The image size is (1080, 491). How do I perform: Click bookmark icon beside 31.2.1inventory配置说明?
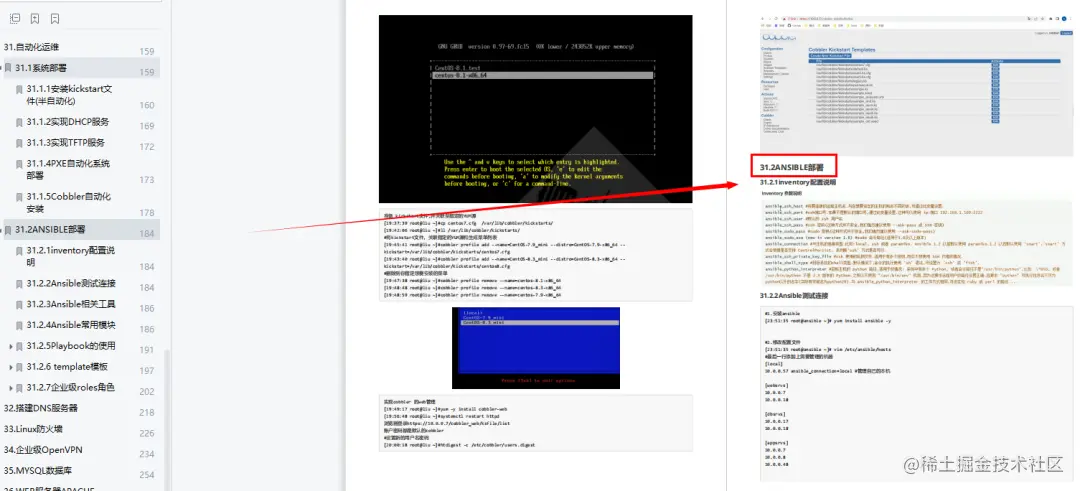[x=19, y=251]
